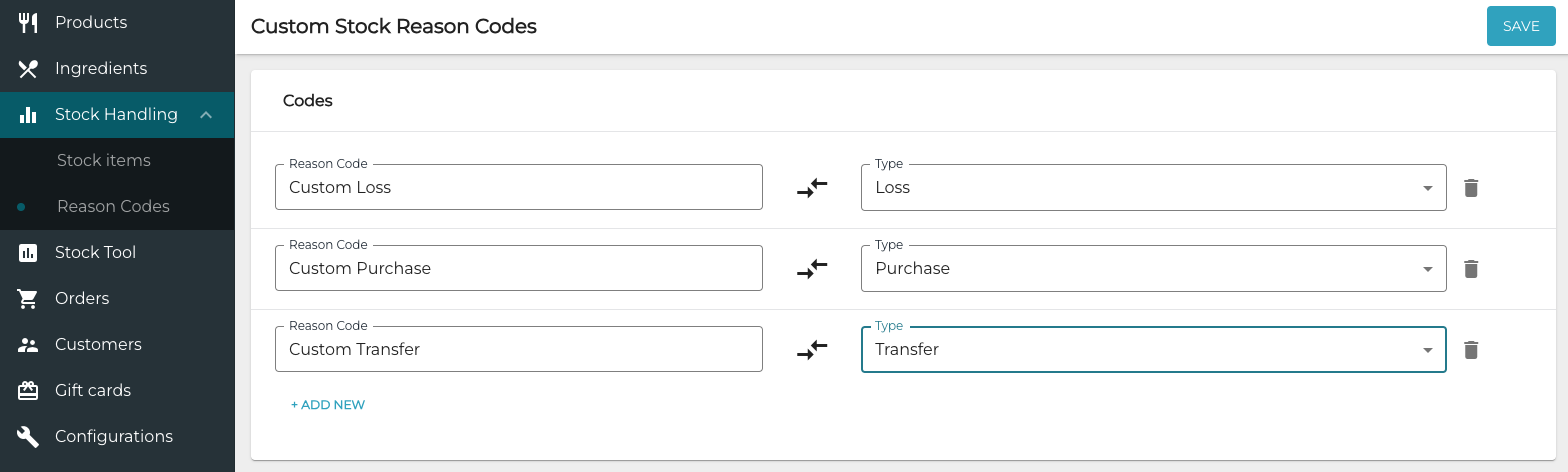Click the Configurations wrench icon

[28, 436]
